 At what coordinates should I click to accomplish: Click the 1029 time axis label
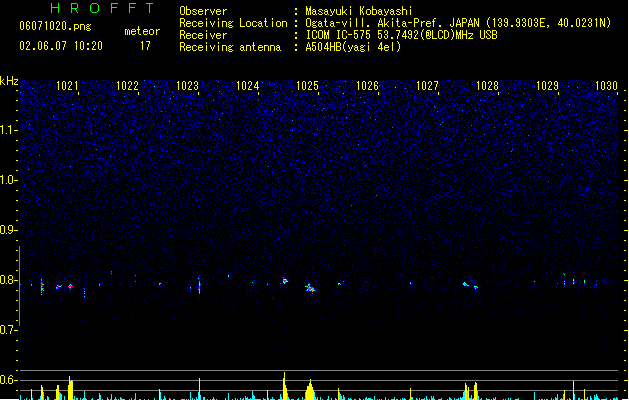tap(547, 86)
